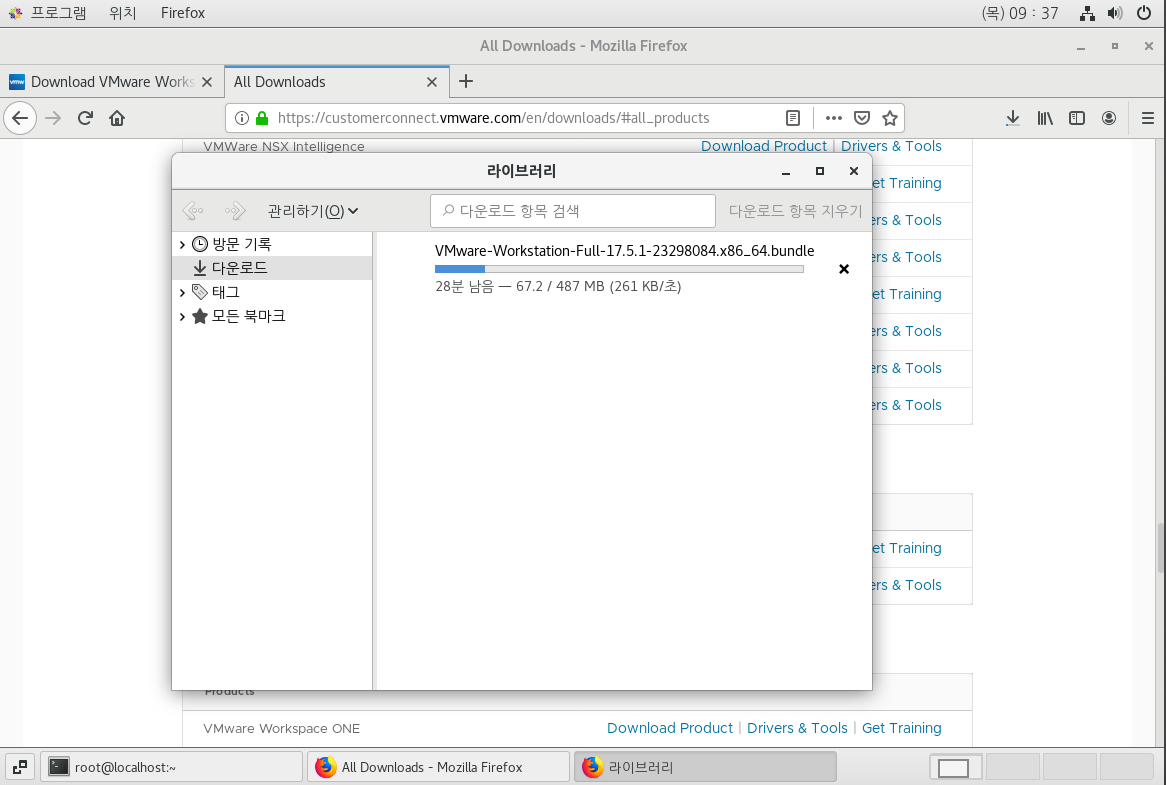This screenshot has width=1166, height=785.
Task: Open the network status tray icon
Action: pos(1087,13)
